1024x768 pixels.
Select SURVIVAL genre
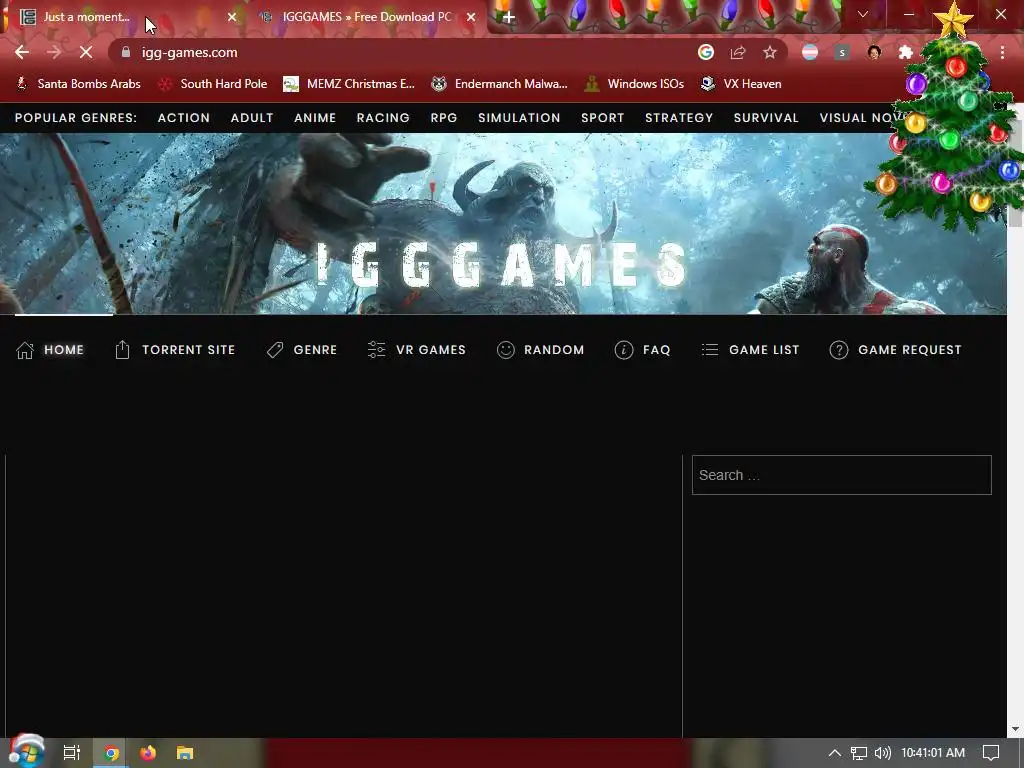pos(766,118)
